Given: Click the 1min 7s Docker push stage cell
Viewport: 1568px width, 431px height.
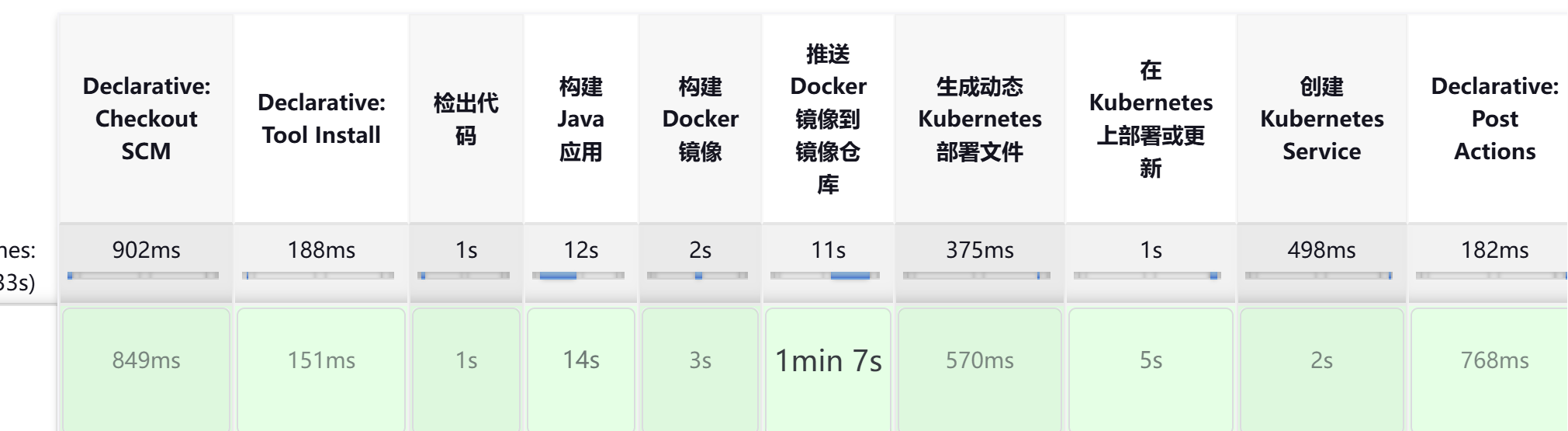Looking at the screenshot, I should pos(828,361).
